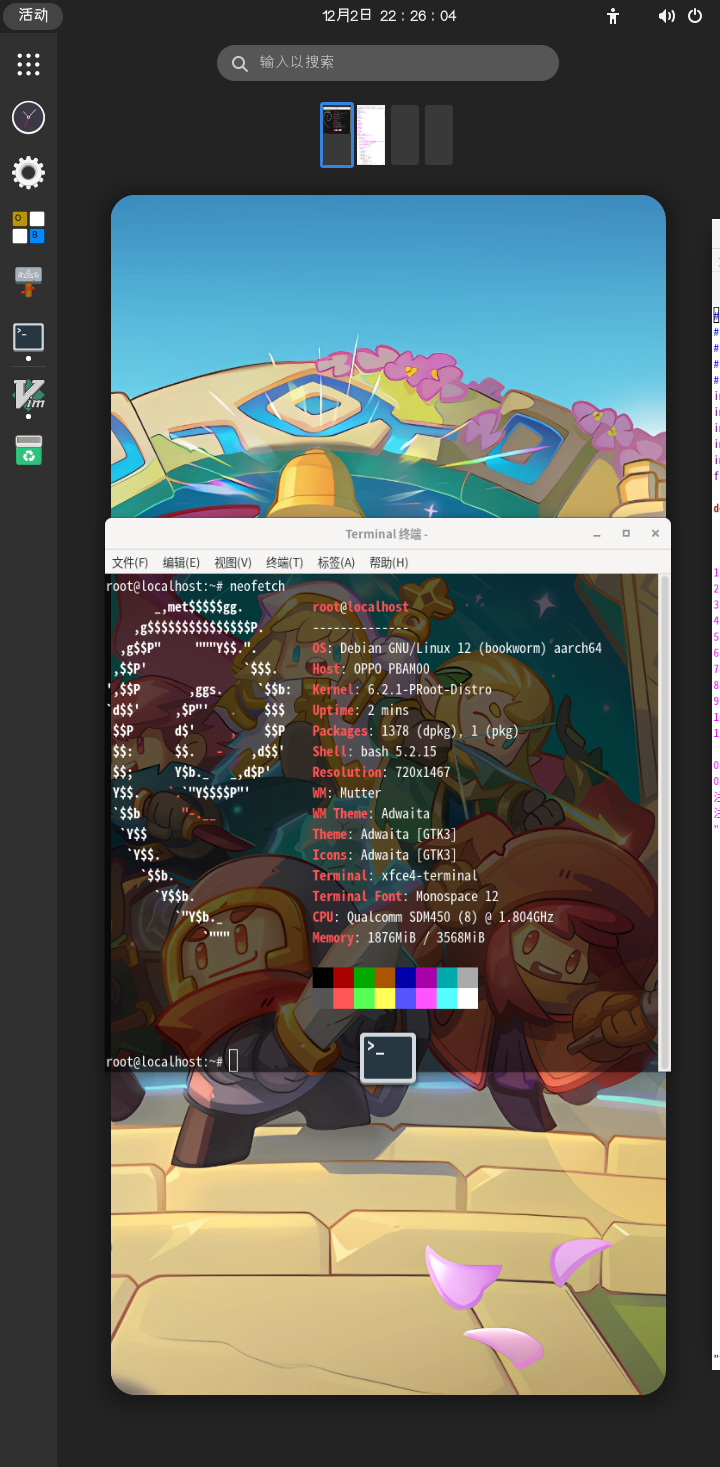The height and width of the screenshot is (1467, 720).
Task: Select the first workspace thumbnail
Action: coord(337,135)
